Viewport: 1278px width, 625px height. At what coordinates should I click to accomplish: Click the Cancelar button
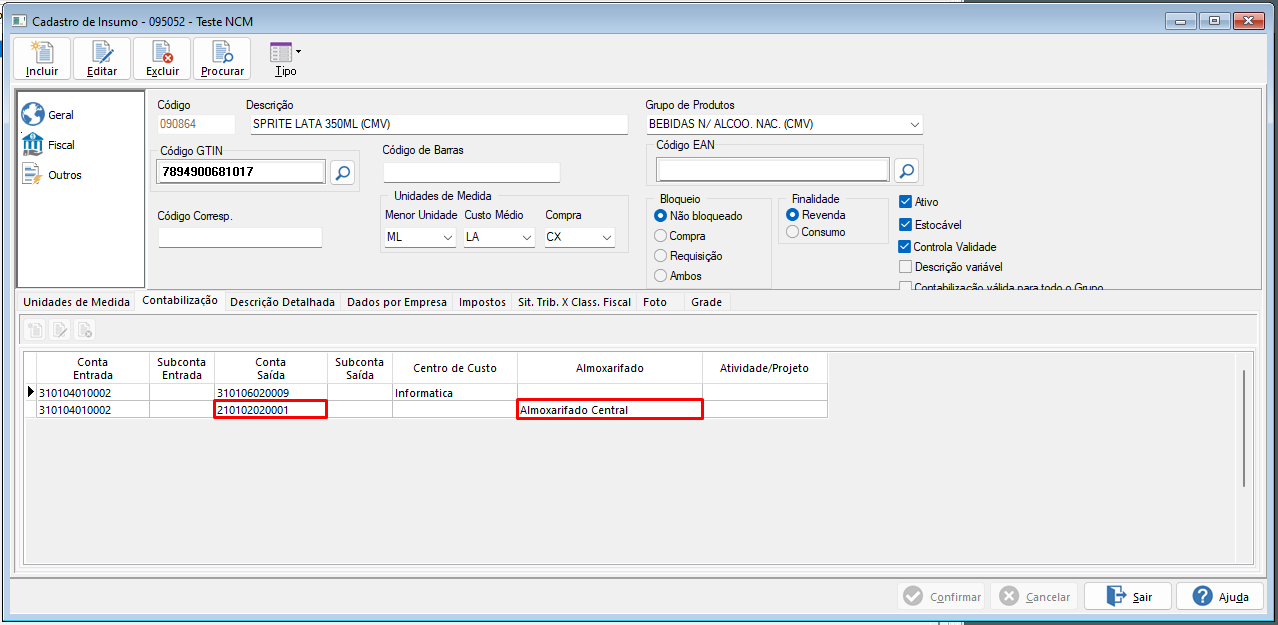pos(1035,596)
